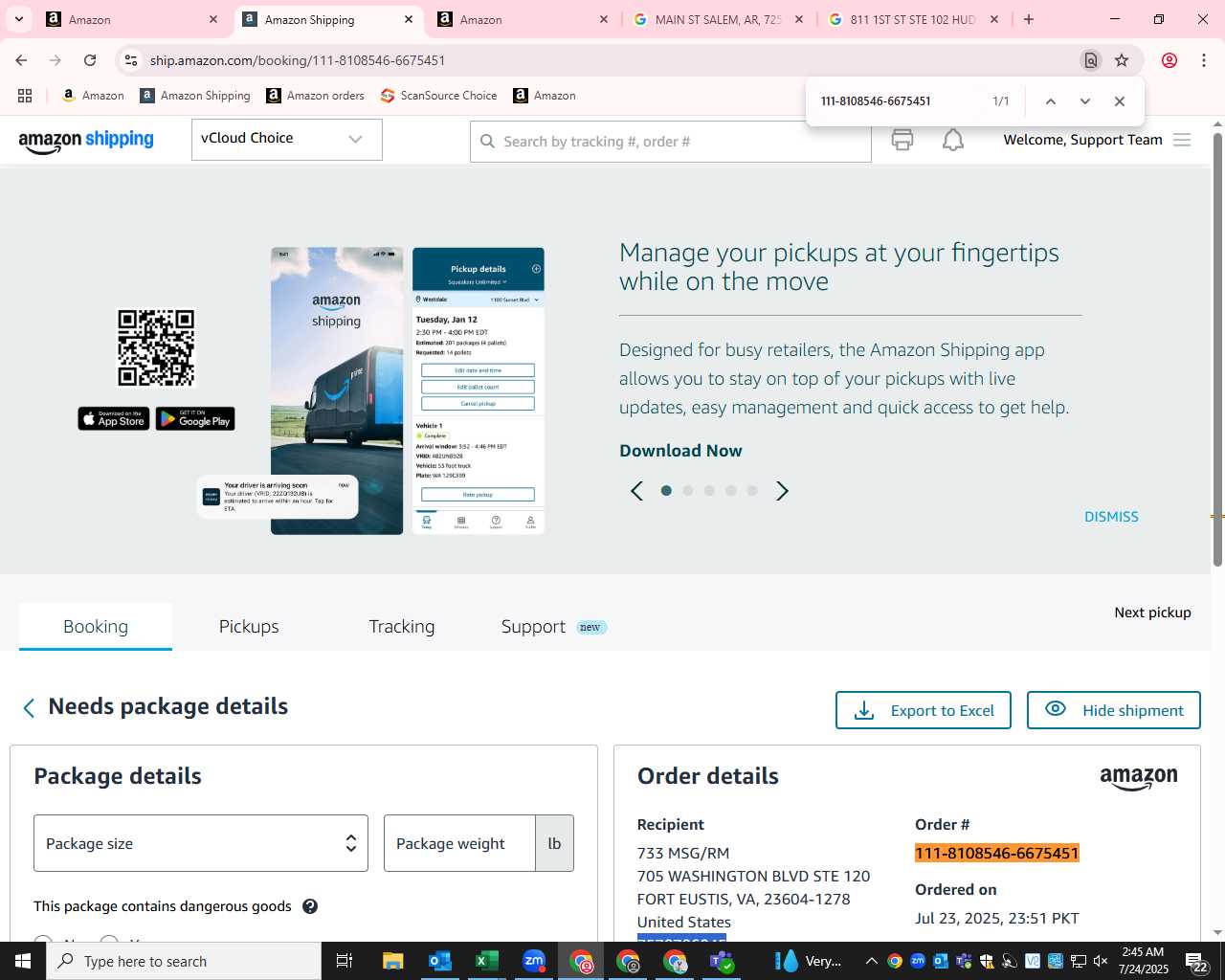1225x980 pixels.
Task: Switch to the Booking tab
Action: click(x=96, y=627)
